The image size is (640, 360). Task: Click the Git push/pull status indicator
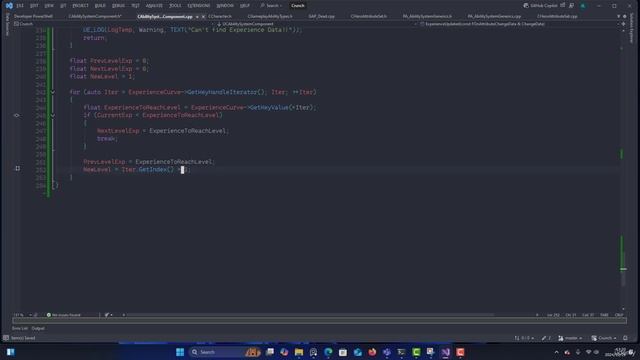[524, 338]
